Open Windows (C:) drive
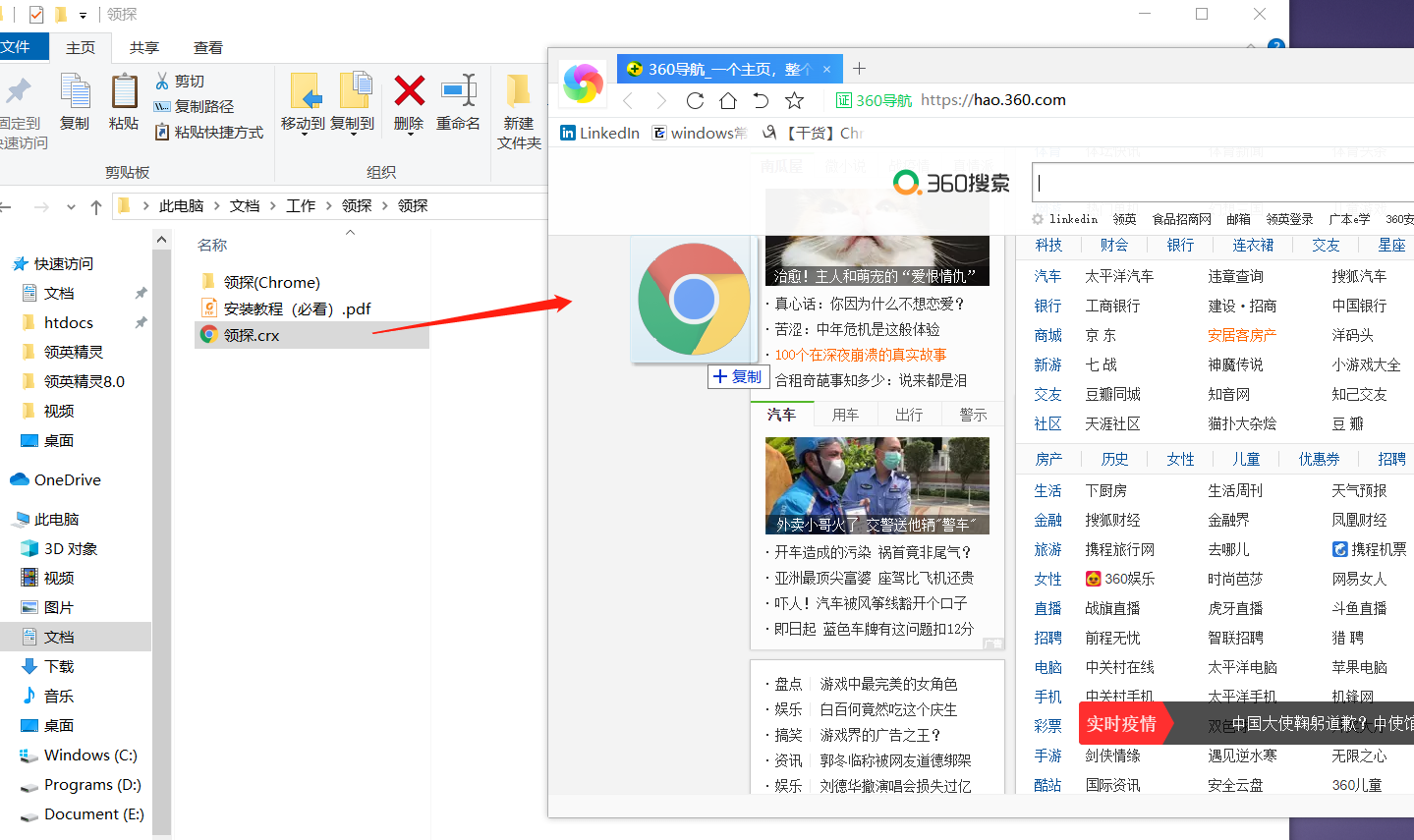1414x840 pixels. (x=90, y=755)
